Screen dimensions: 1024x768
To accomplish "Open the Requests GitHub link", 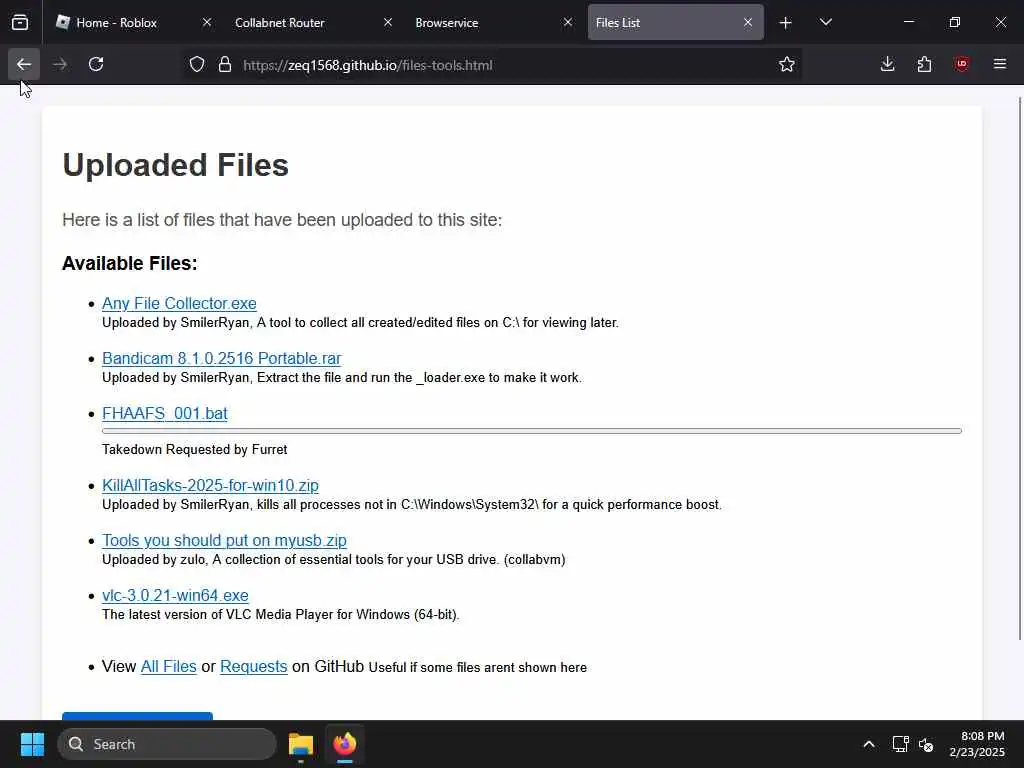I will 253,666.
